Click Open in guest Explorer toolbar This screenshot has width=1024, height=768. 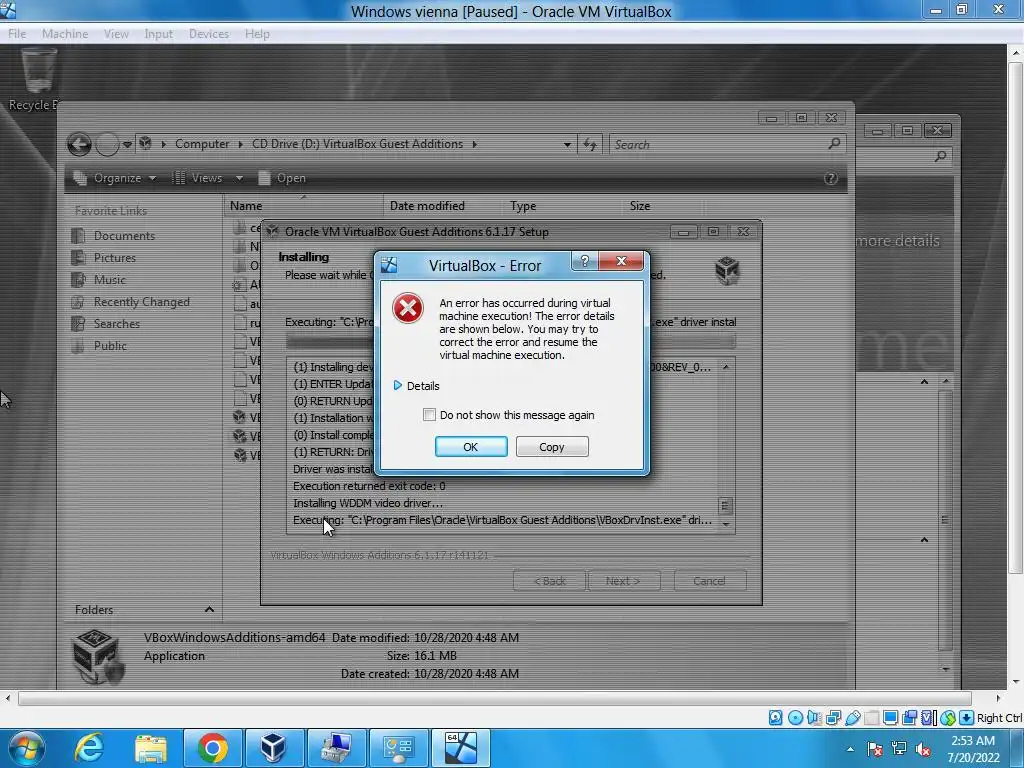point(282,178)
